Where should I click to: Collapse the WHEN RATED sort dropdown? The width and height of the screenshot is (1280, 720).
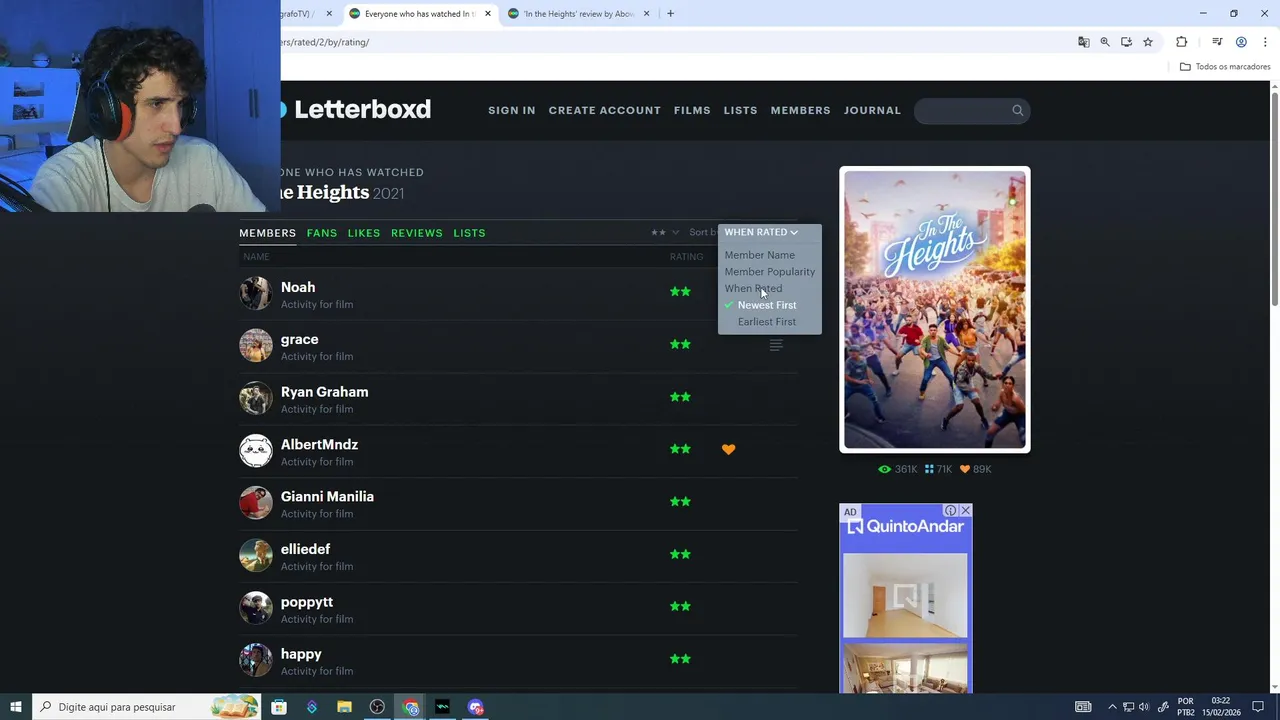pos(761,232)
